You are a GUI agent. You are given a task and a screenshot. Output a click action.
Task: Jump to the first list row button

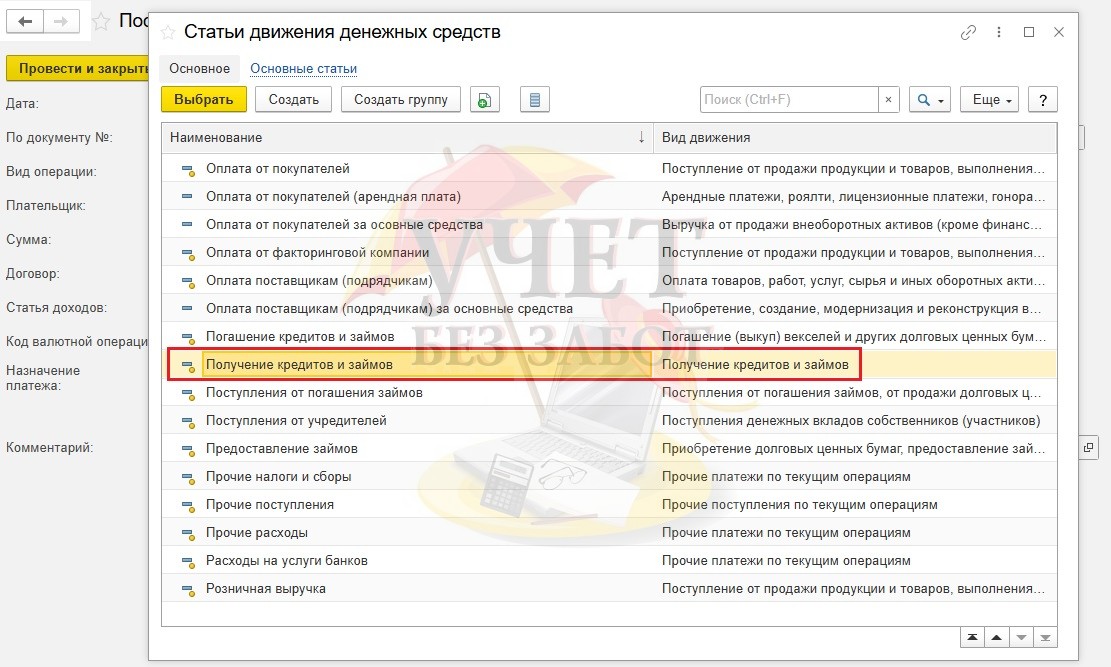pyautogui.click(x=972, y=637)
